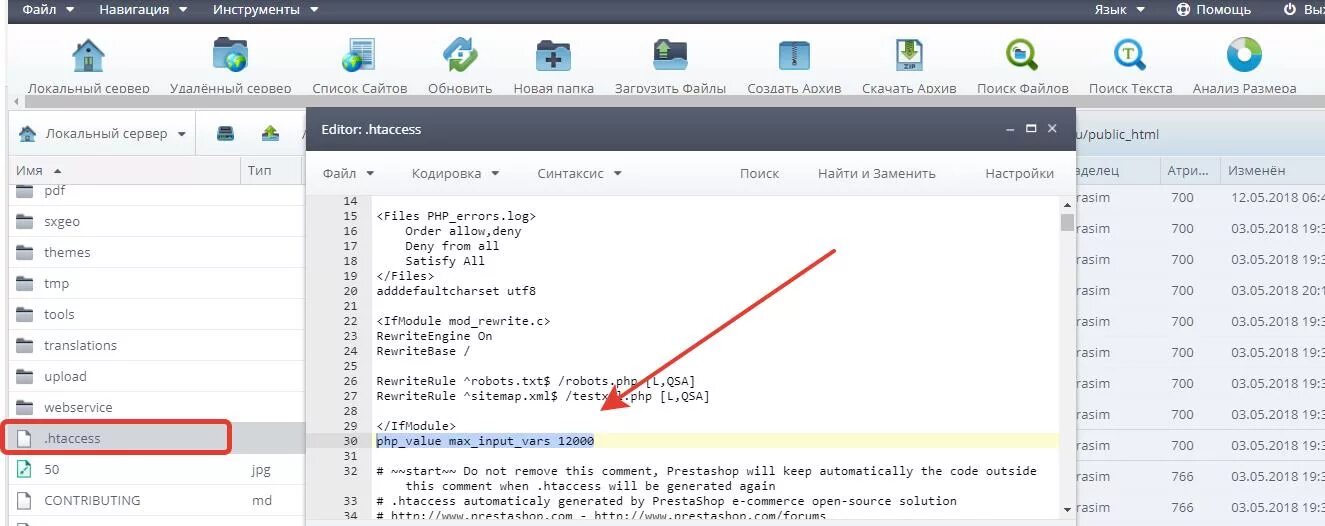Click the tools folder icon

(25, 314)
